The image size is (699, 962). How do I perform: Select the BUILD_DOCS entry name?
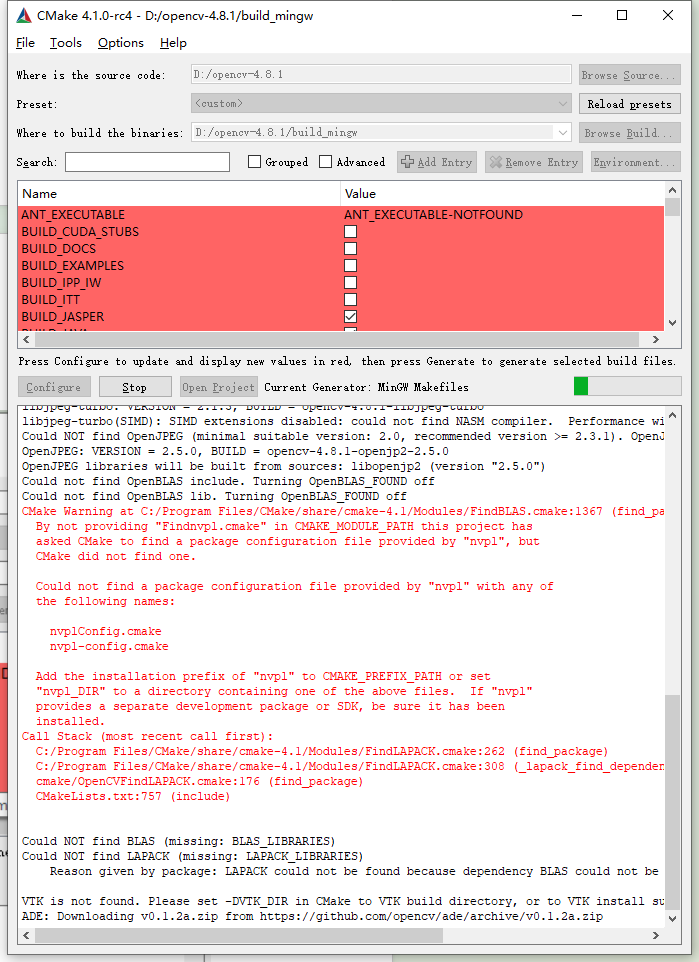pos(58,248)
